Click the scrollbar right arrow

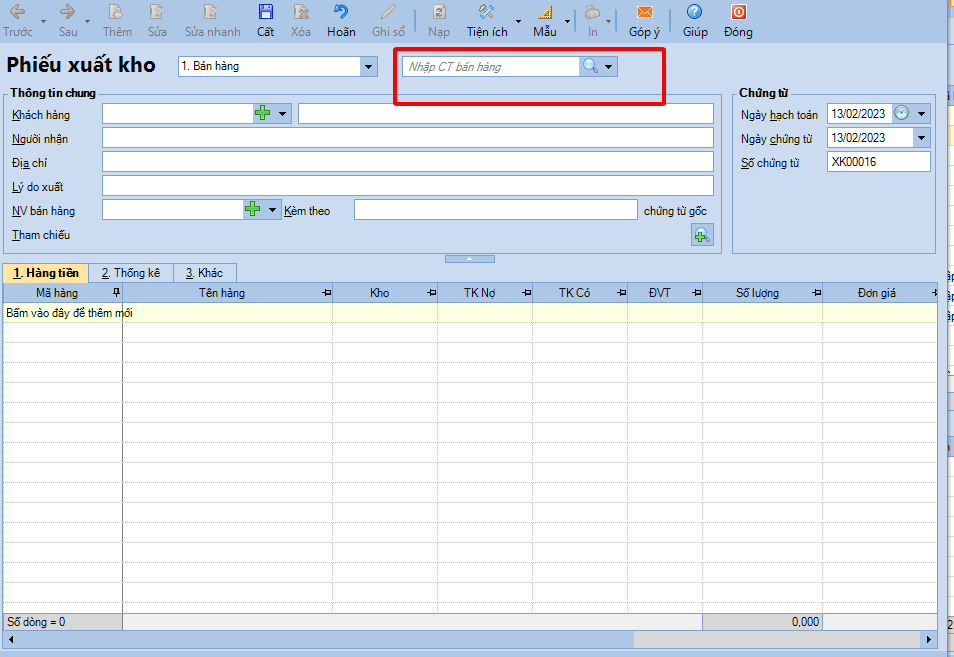pyautogui.click(x=928, y=639)
